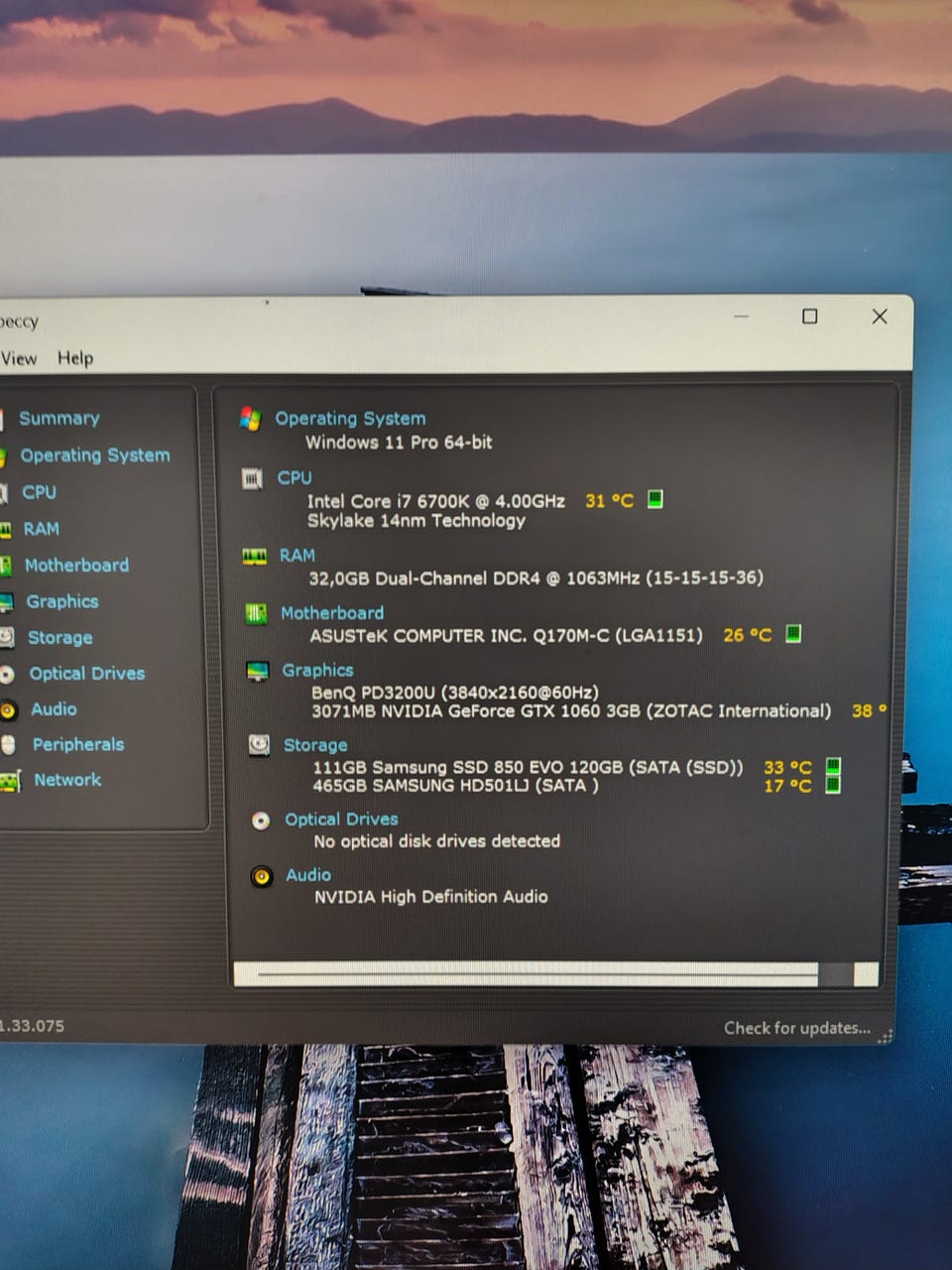Click the CPU chip icon in summary
The image size is (952, 1270).
point(252,479)
